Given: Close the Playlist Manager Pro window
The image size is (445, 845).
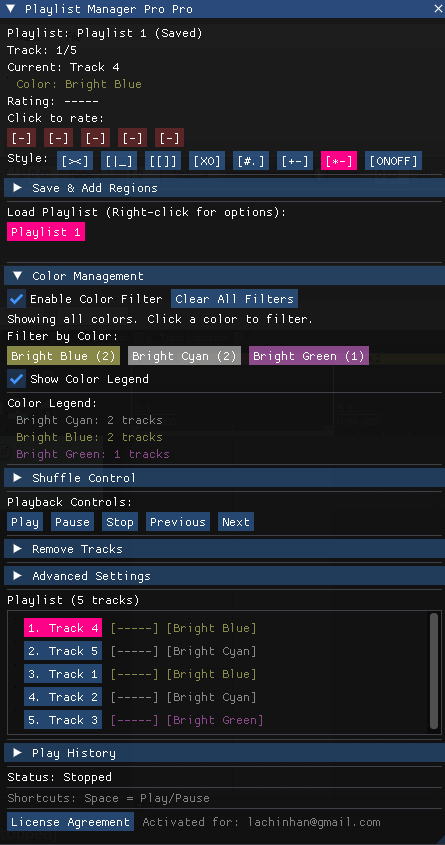Looking at the screenshot, I should [x=437, y=9].
